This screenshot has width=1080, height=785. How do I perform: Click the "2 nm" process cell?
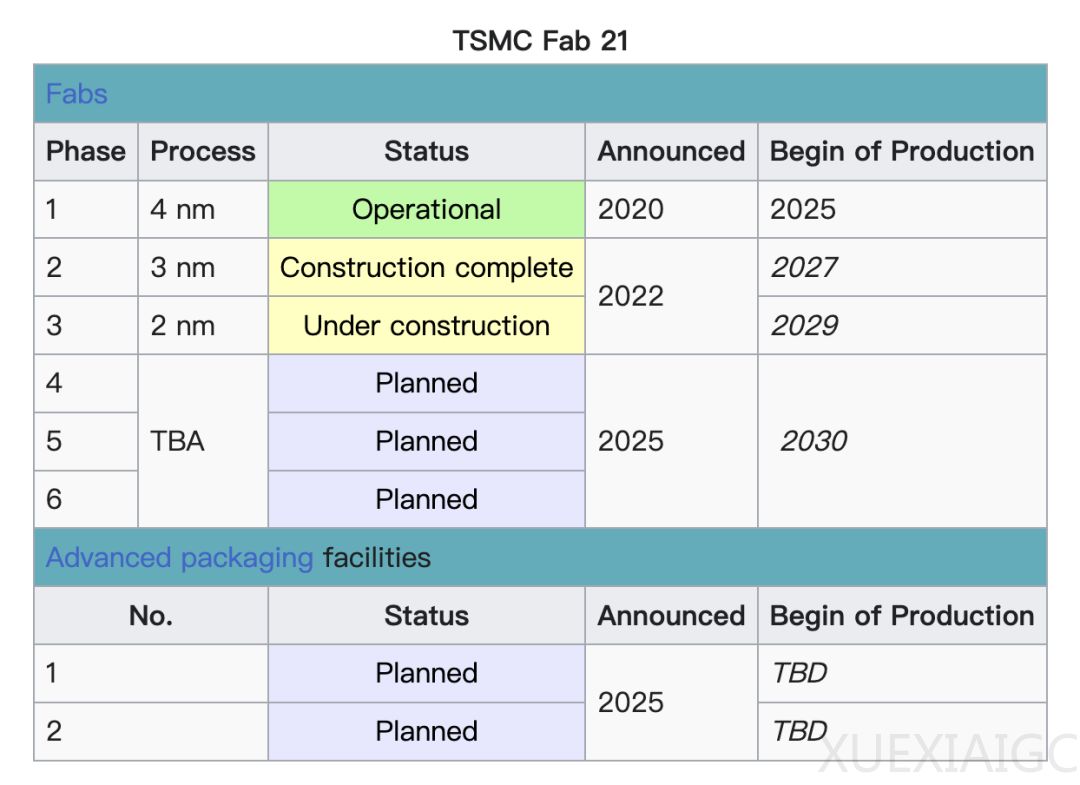tap(182, 326)
